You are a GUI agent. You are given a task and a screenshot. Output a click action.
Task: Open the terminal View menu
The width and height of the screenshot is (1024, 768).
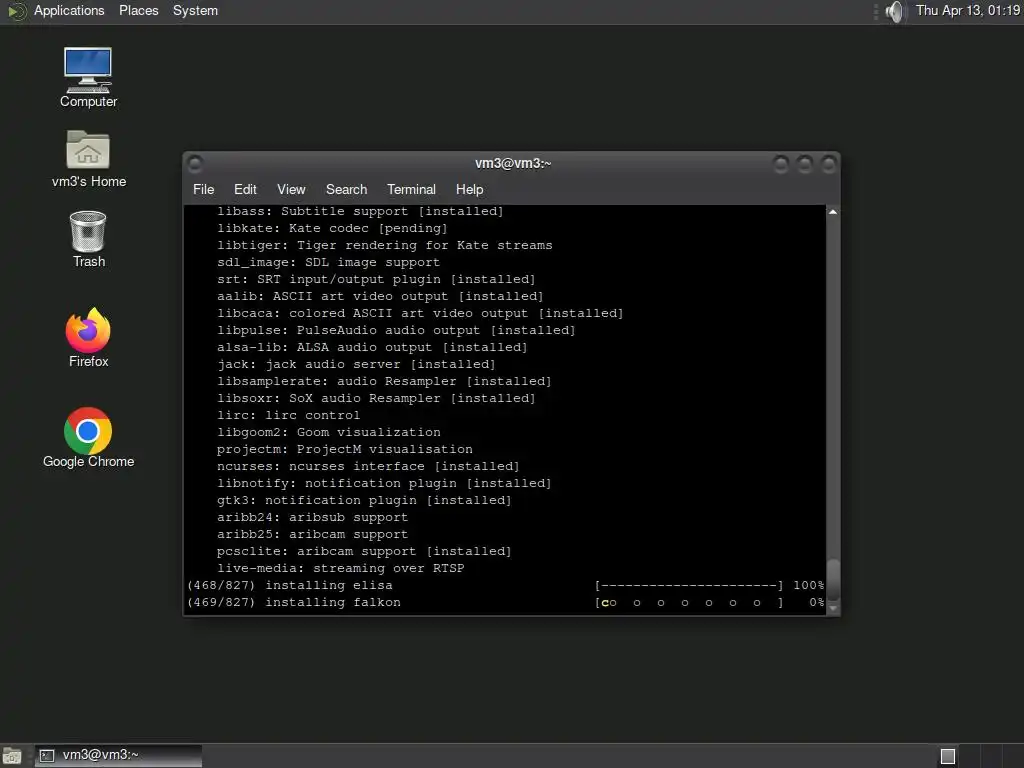tap(291, 189)
